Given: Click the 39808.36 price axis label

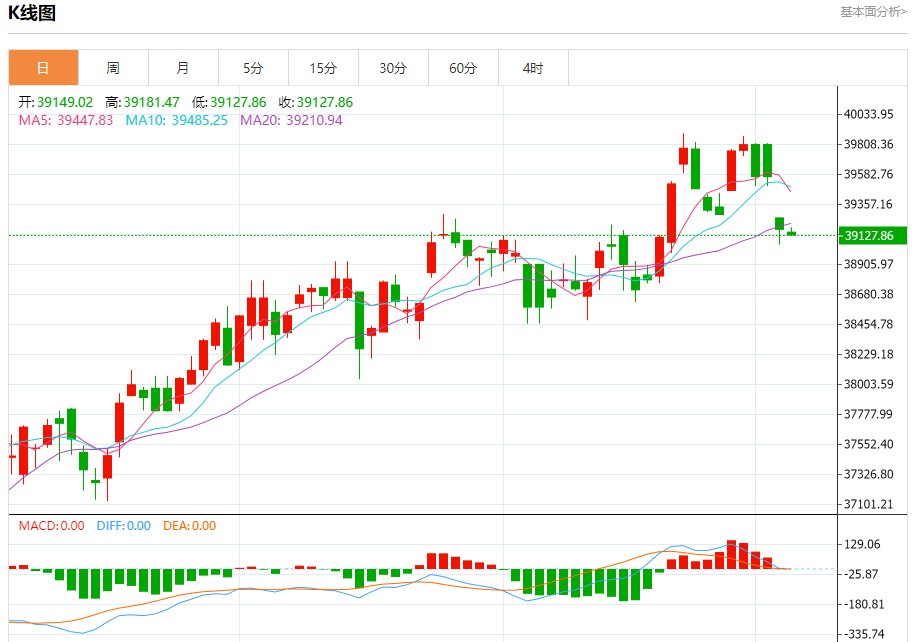Looking at the screenshot, I should click(868, 144).
